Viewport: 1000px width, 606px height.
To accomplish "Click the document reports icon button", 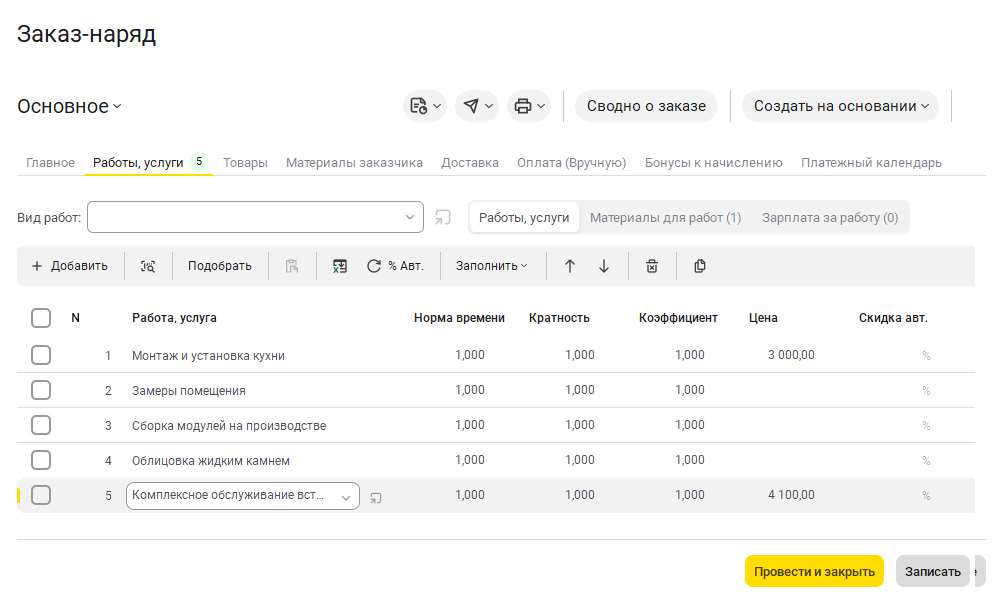I will (x=425, y=106).
